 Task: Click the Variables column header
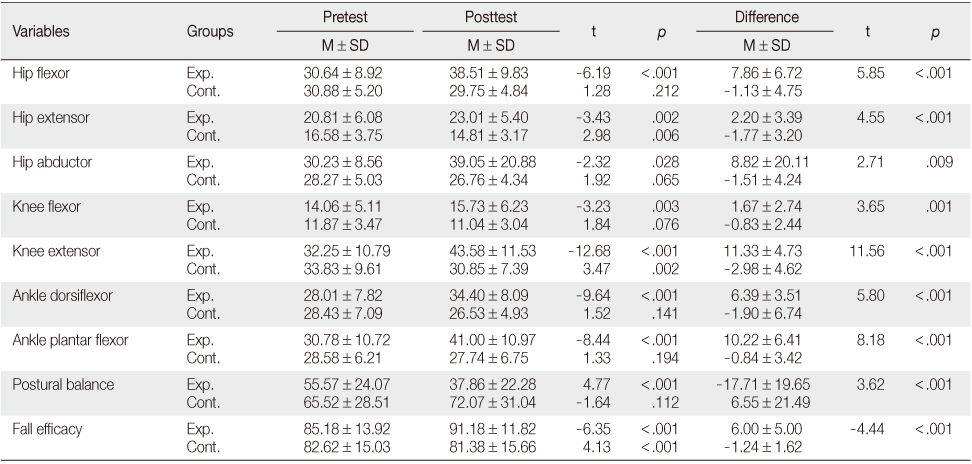[40, 31]
